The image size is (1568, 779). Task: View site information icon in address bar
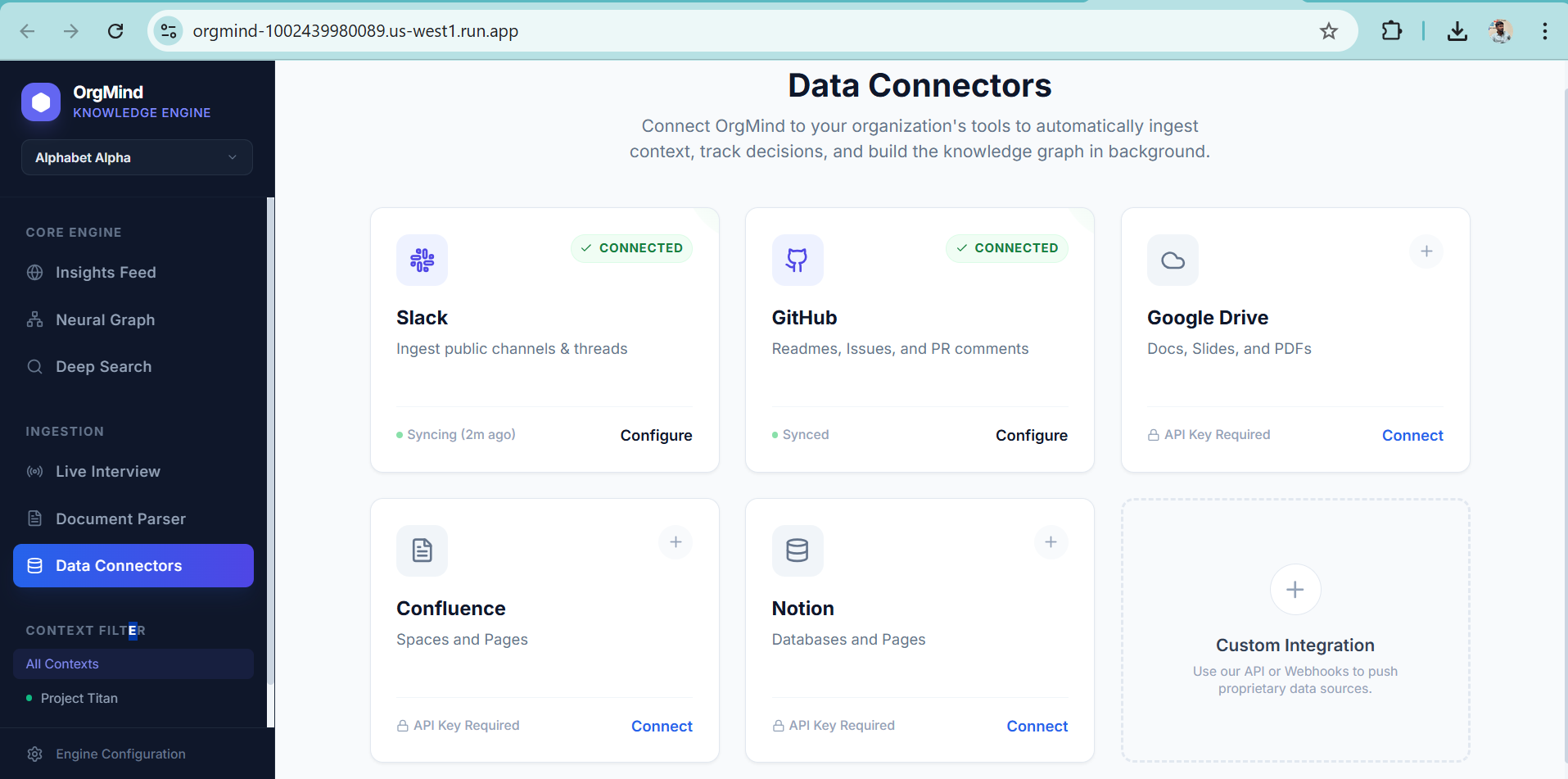point(169,31)
